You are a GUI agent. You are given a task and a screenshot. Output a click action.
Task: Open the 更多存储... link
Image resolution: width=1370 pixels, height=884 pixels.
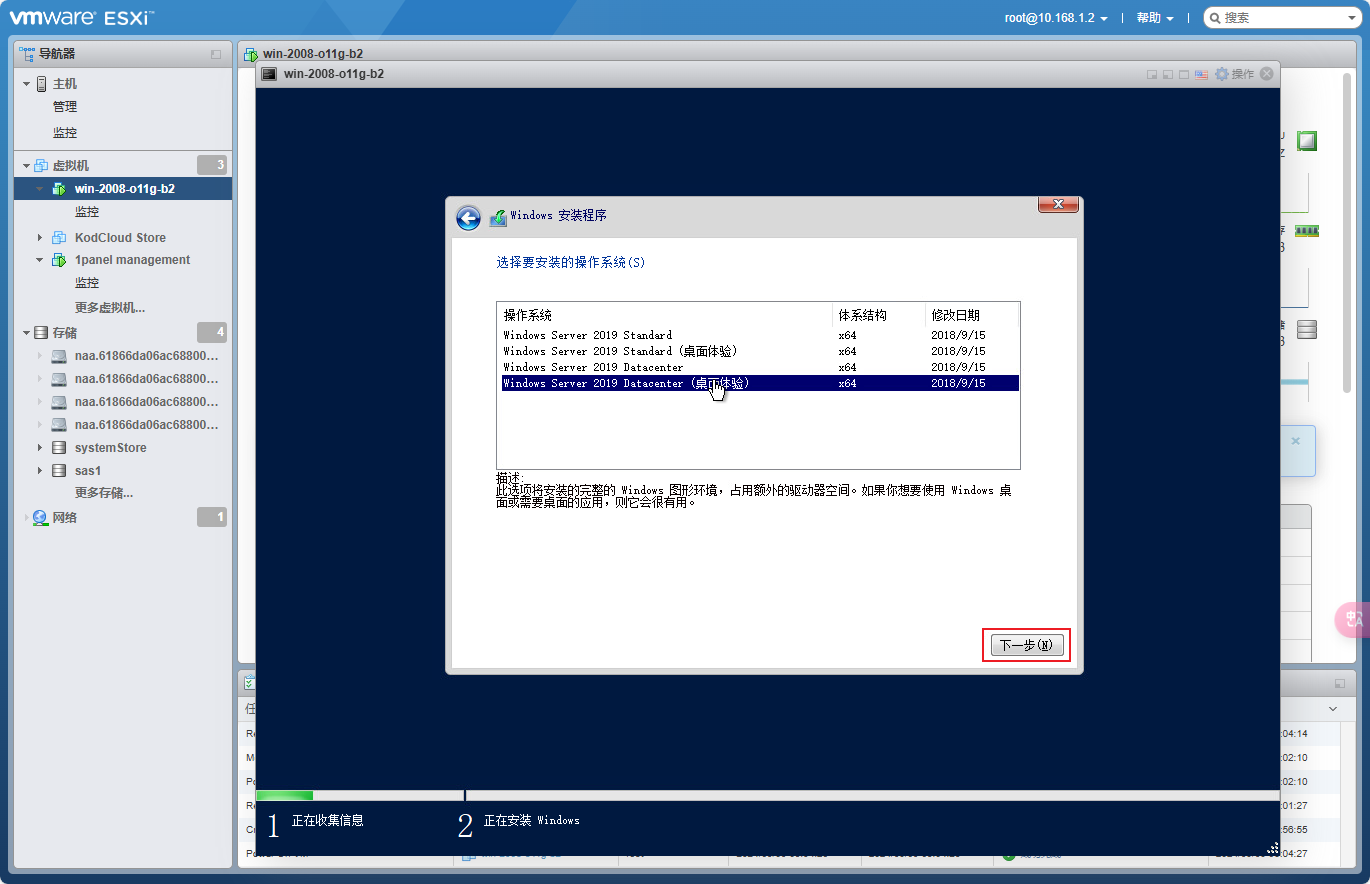(104, 493)
